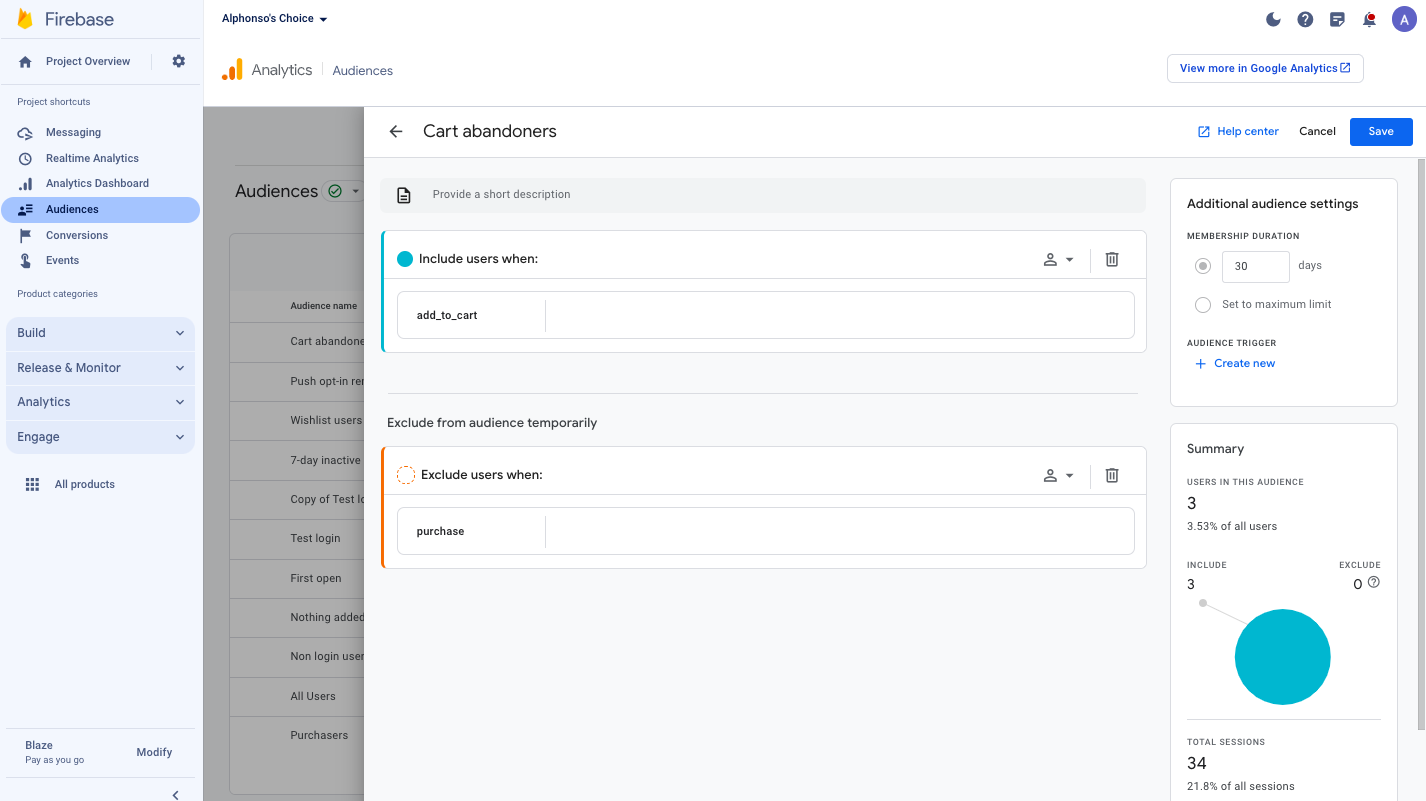Open scope dropdown in Exclude users group
Viewport: 1426px width, 801px height.
click(x=1058, y=475)
